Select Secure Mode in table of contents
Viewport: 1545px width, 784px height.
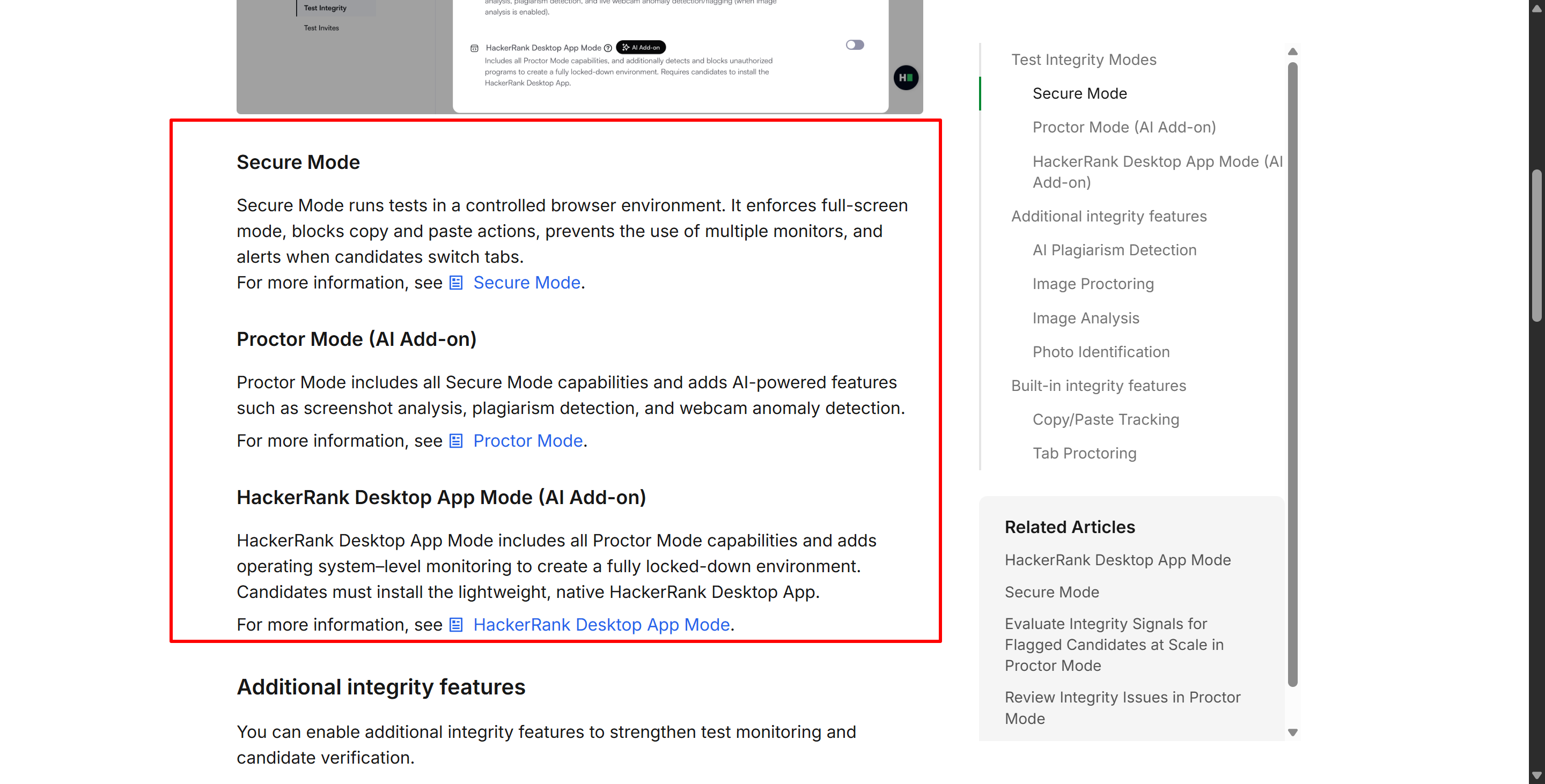click(x=1079, y=93)
